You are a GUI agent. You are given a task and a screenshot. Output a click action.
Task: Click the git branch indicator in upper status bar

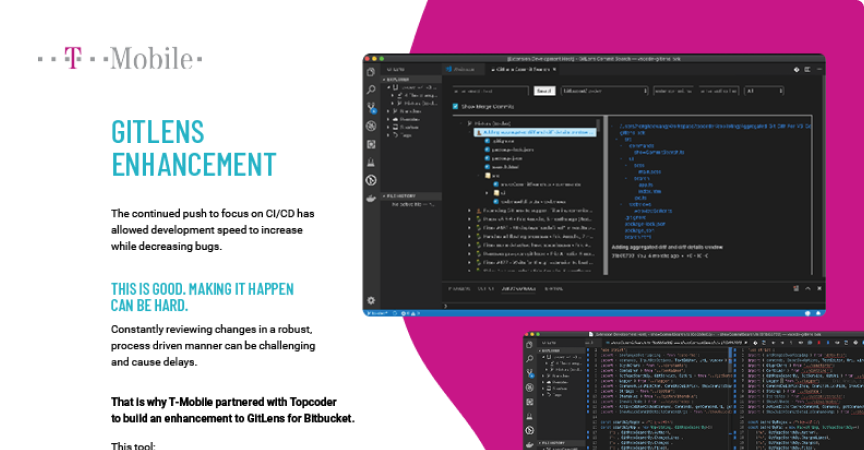pyautogui.click(x=379, y=313)
